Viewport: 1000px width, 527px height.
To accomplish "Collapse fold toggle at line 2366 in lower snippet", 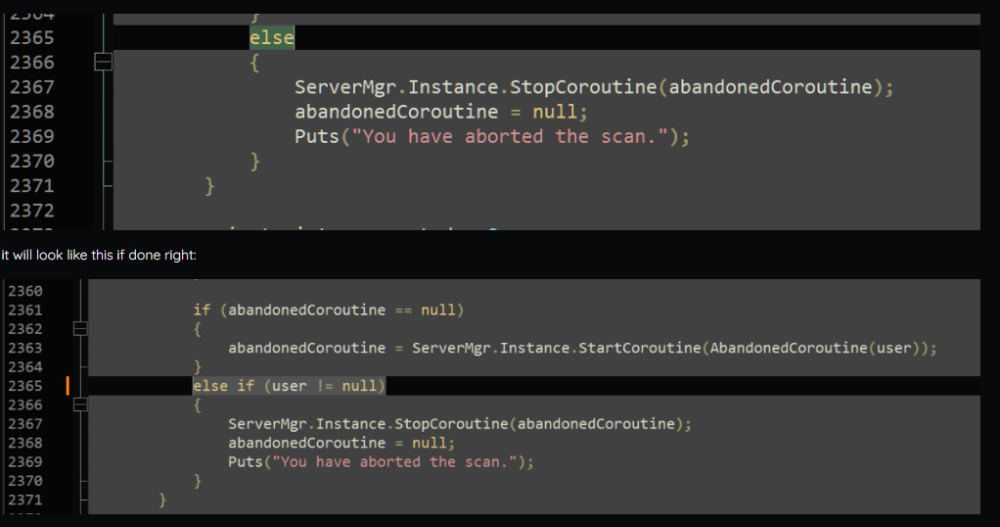I will coord(80,404).
